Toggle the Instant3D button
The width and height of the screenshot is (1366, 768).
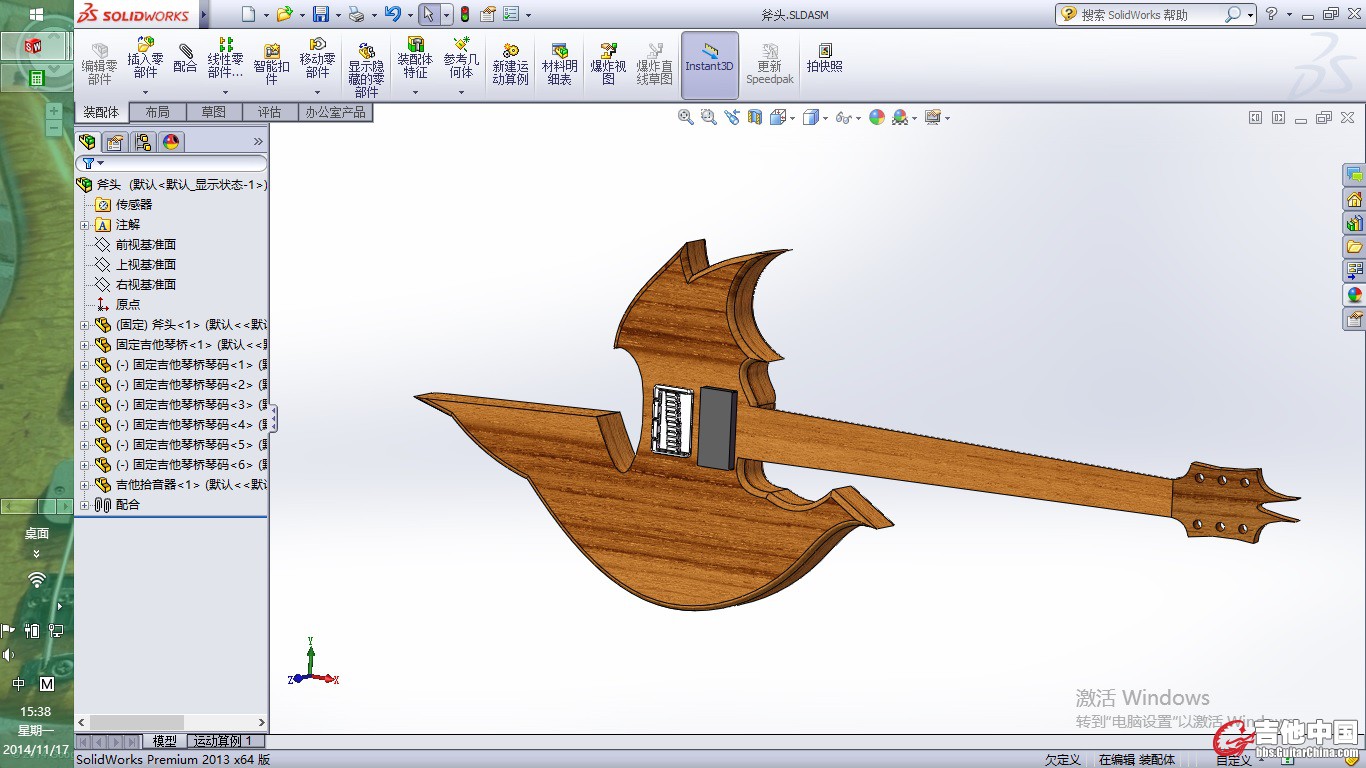click(710, 65)
